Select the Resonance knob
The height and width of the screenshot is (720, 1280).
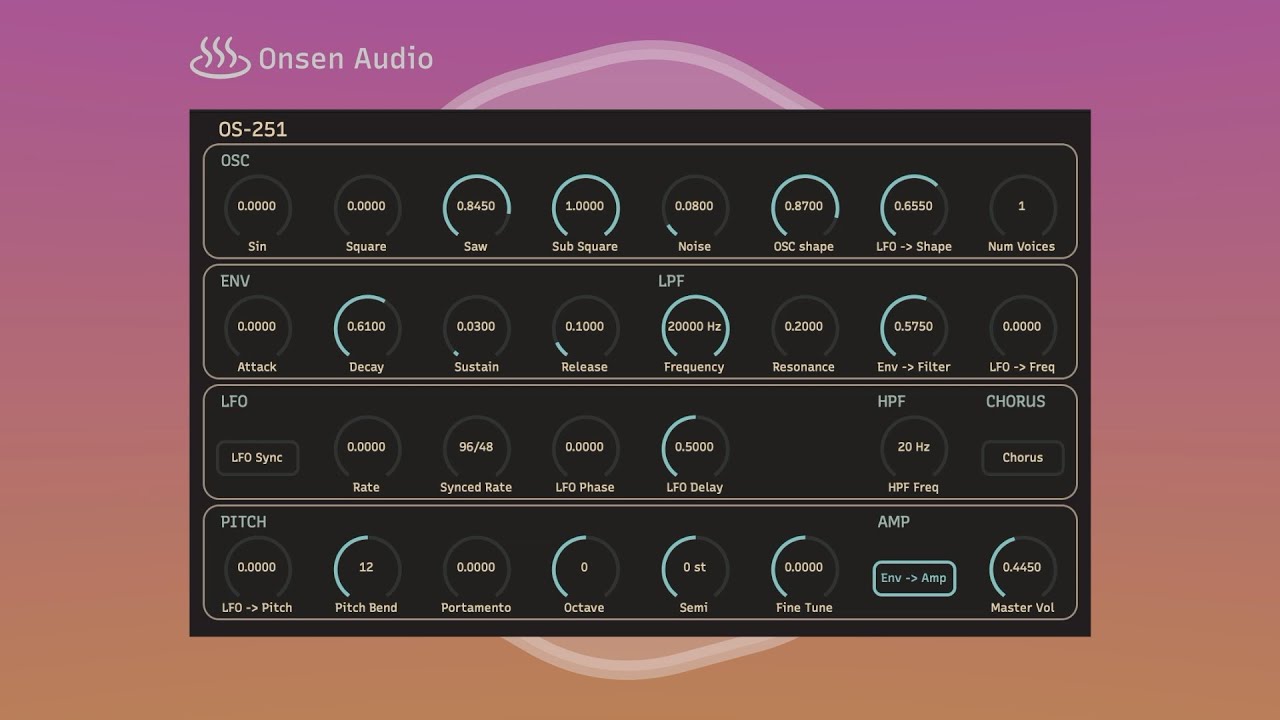(804, 327)
